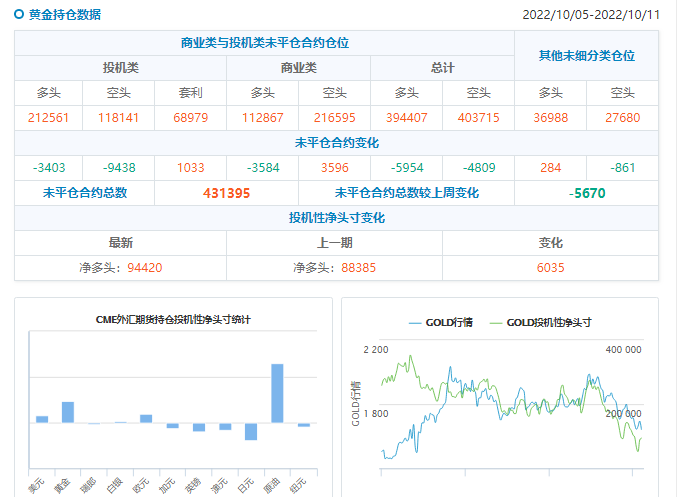
Task: Click the 投机类 column header
Action: click(x=121, y=68)
